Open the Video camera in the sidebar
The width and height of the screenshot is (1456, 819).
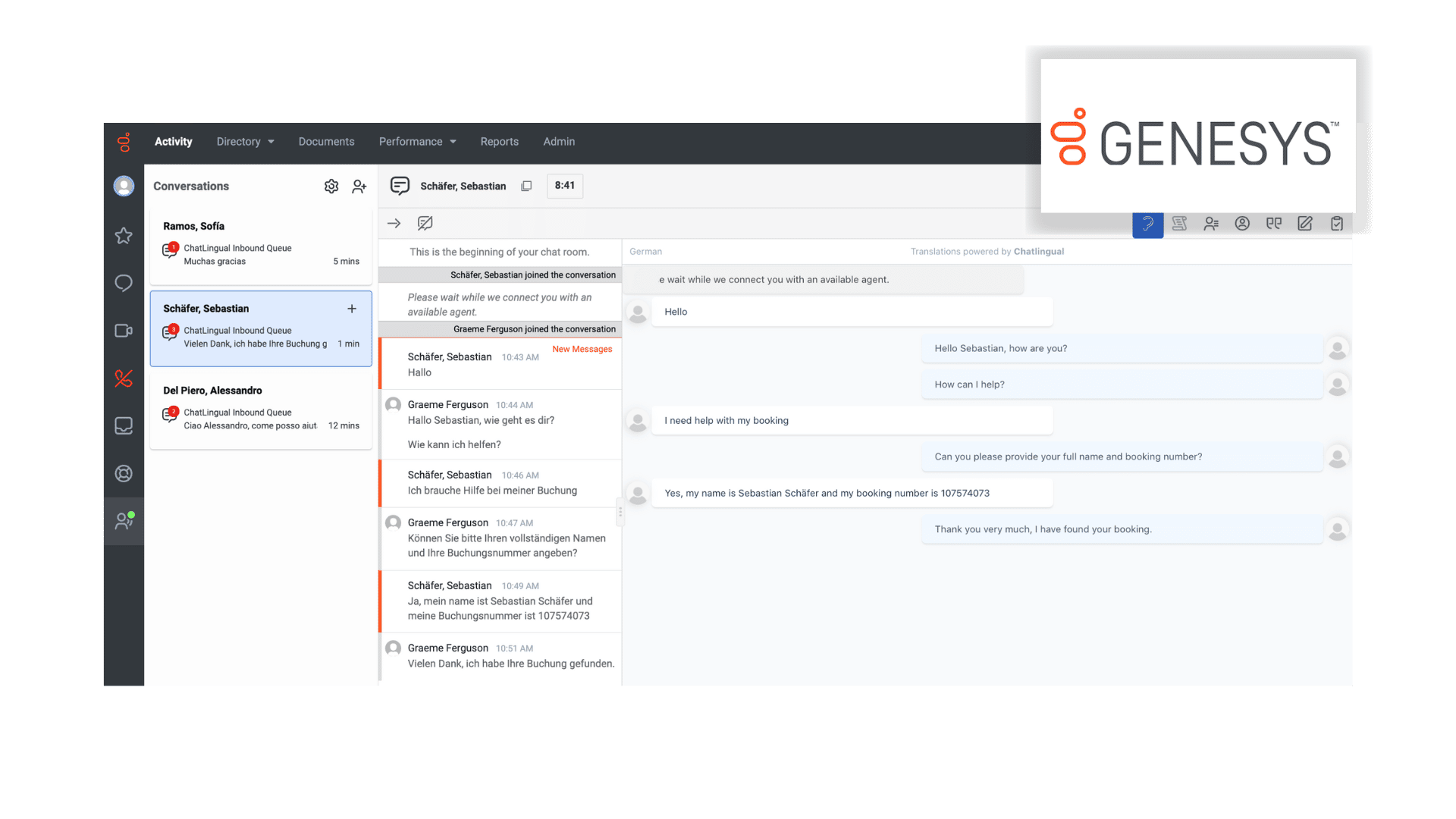tap(124, 331)
